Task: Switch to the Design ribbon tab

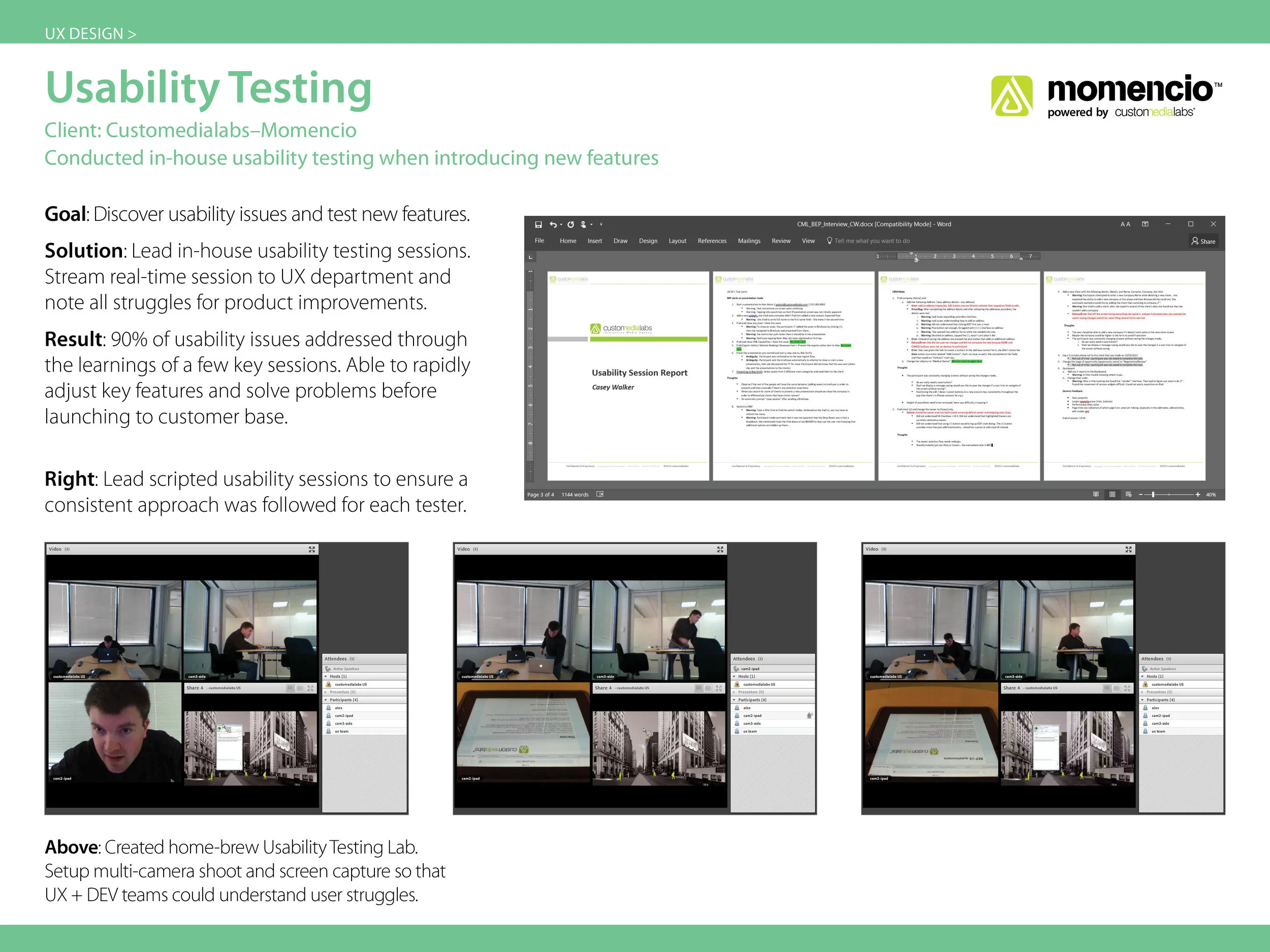Action: pyautogui.click(x=648, y=241)
